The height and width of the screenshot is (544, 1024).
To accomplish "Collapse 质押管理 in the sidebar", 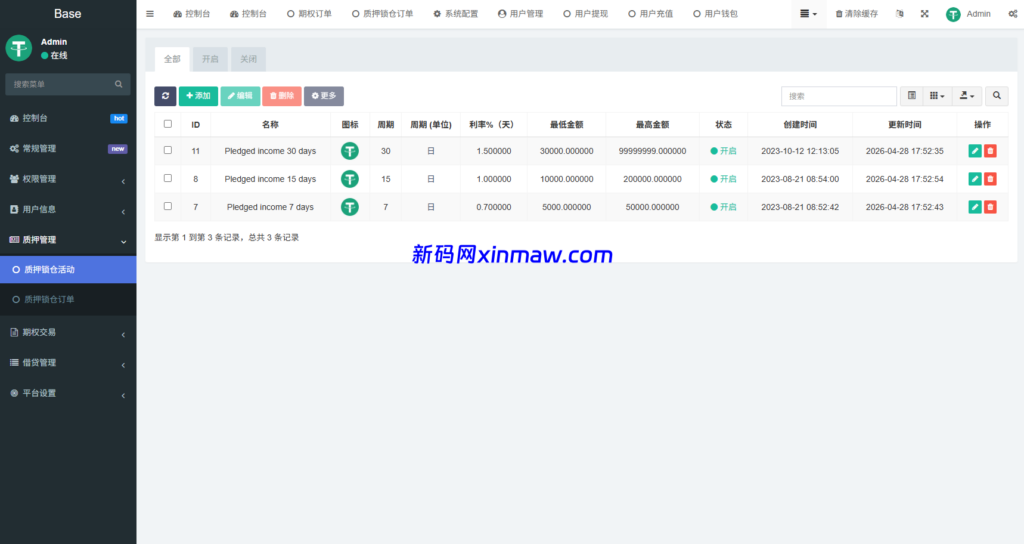I will coord(68,240).
